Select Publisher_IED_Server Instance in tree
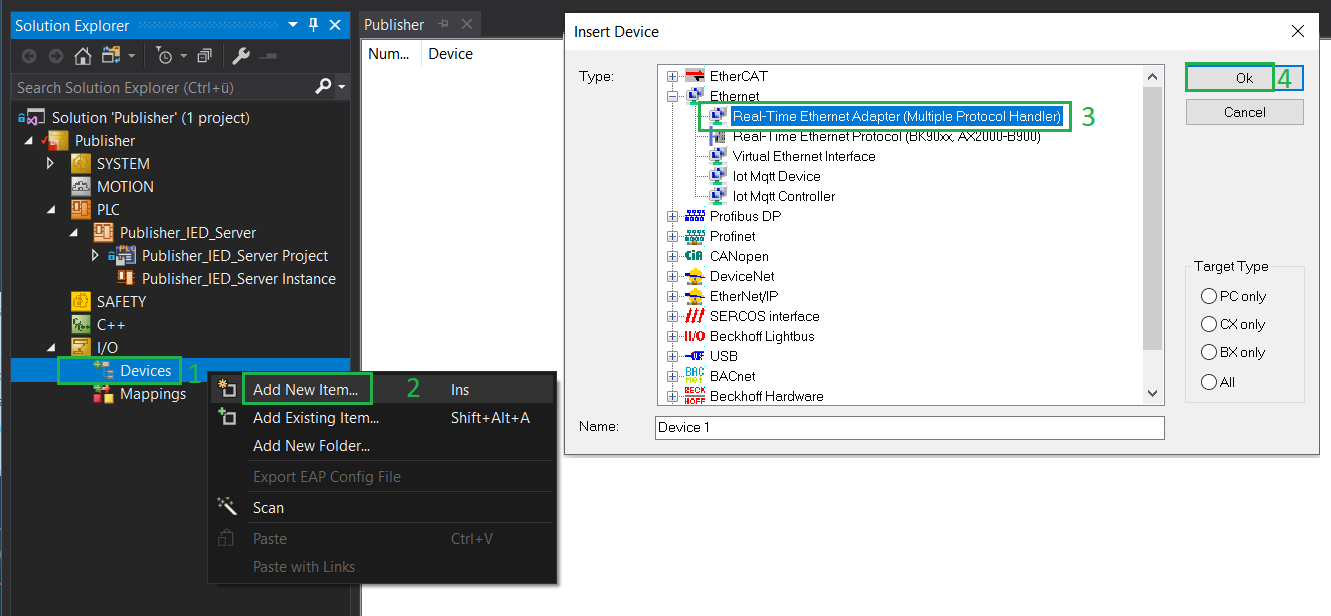Viewport: 1331px width, 616px height. point(239,278)
